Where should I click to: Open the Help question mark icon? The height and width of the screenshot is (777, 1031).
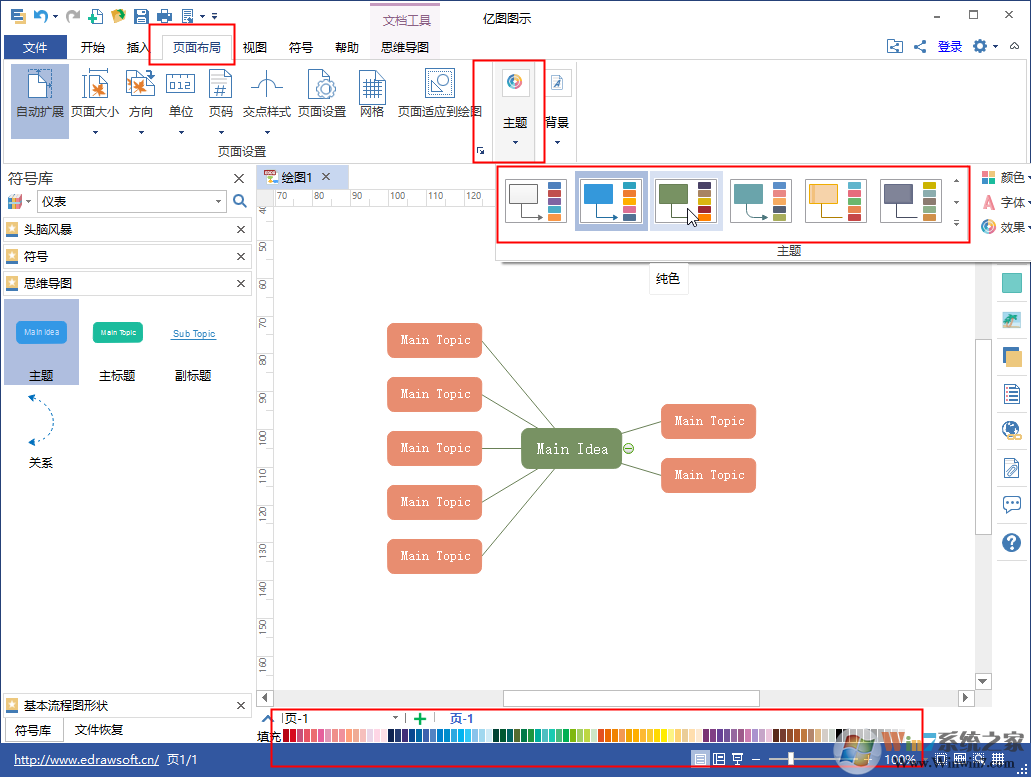tap(1011, 542)
